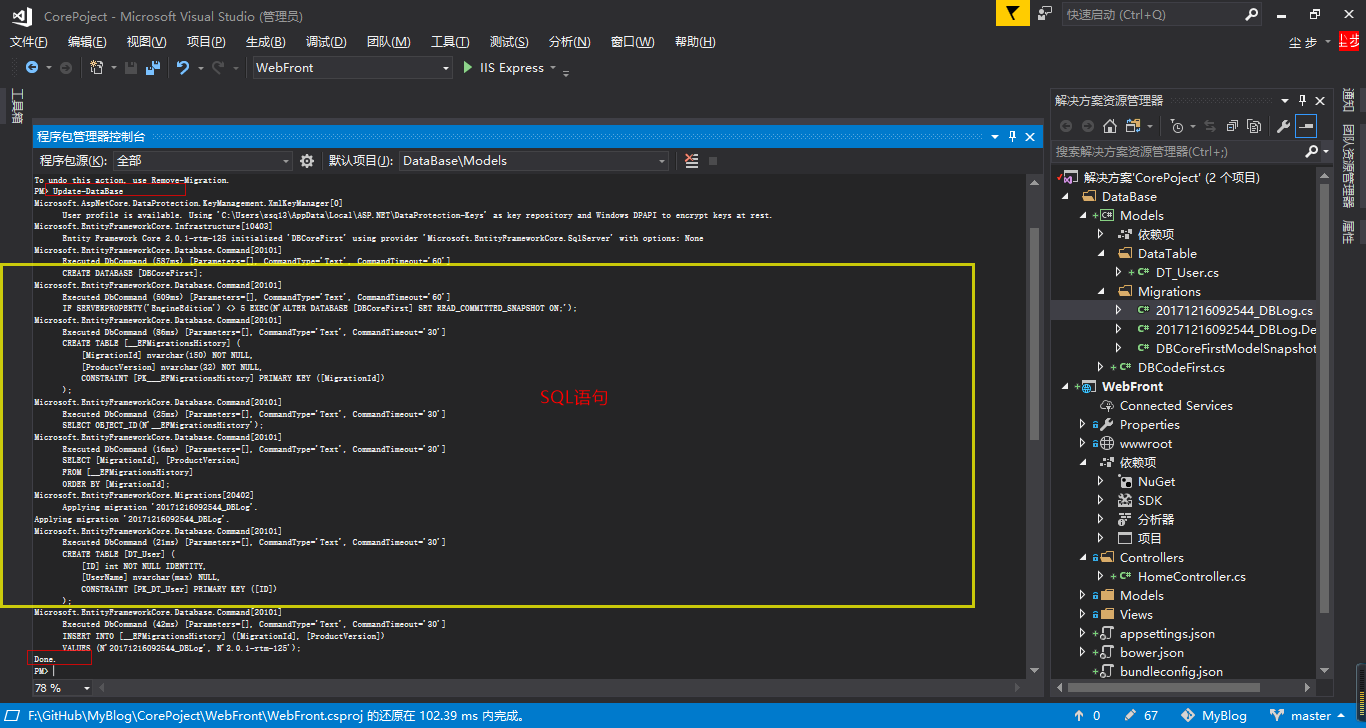This screenshot has height=728, width=1366.
Task: Open the 团队(M) menu
Action: (x=388, y=42)
